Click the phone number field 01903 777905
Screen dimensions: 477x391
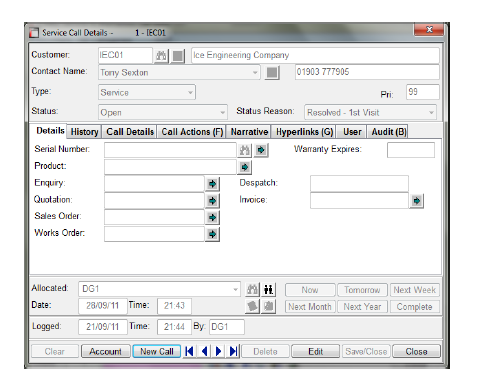click(x=367, y=72)
